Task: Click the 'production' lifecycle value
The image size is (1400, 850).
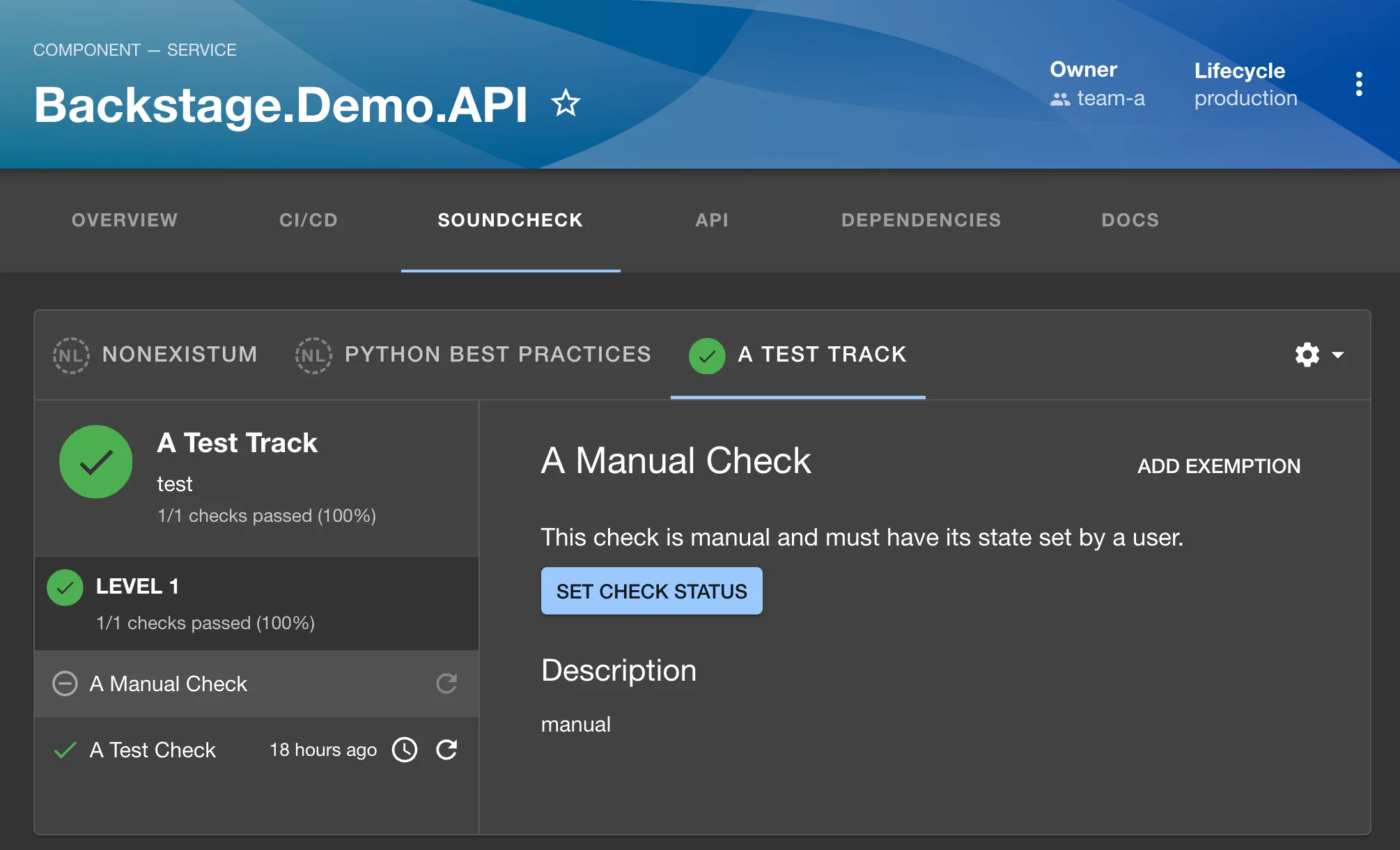Action: tap(1246, 98)
